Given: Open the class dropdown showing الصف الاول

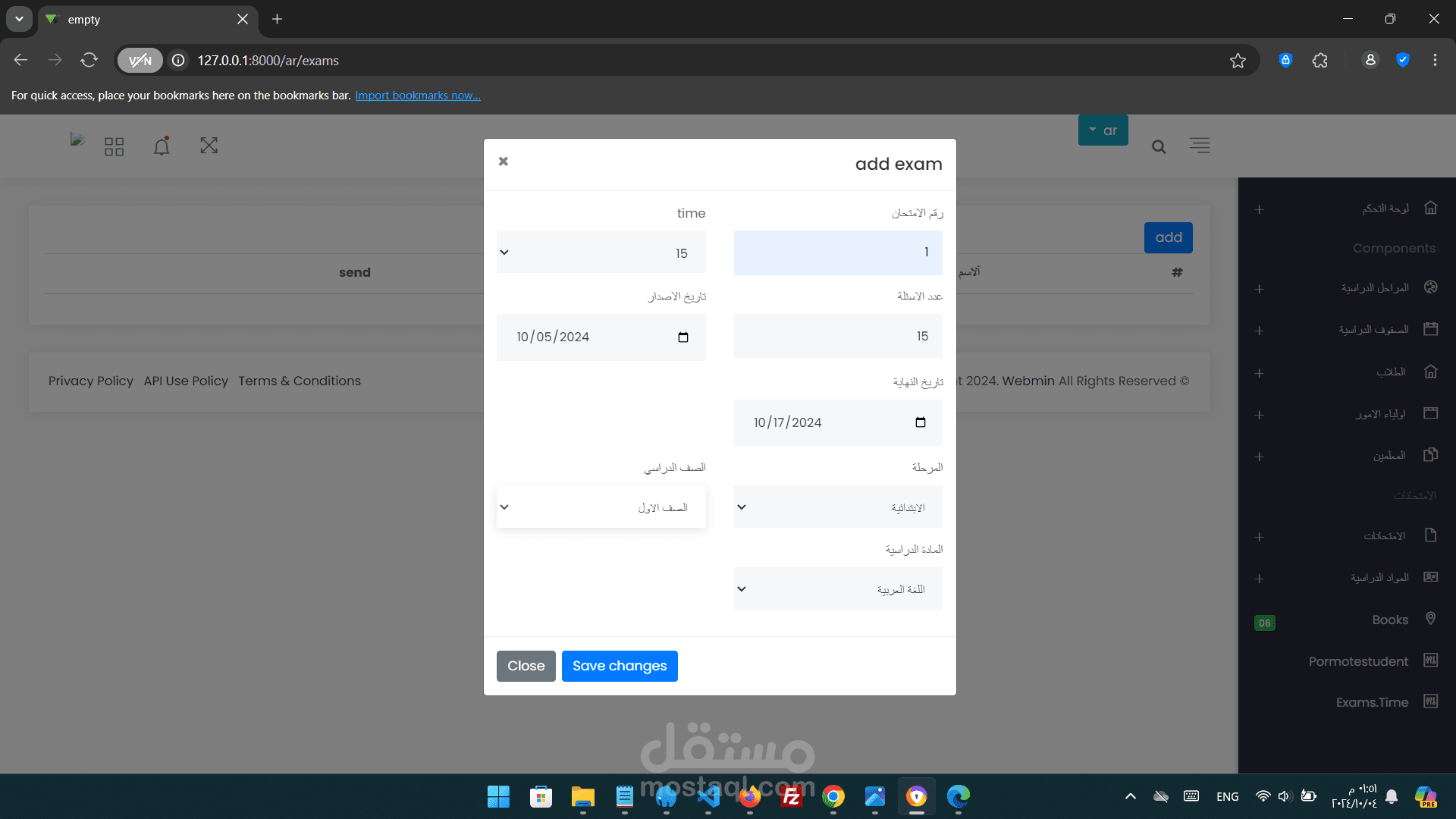Looking at the screenshot, I should 601,507.
